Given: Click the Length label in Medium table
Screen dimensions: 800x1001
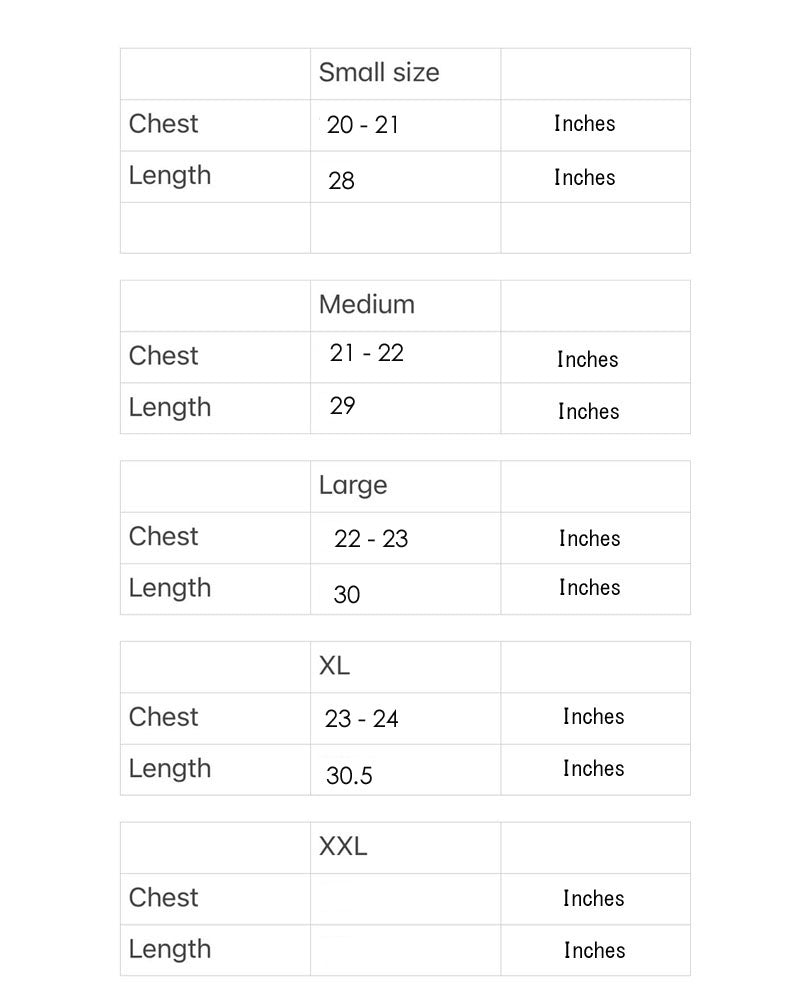Looking at the screenshot, I should (170, 408).
